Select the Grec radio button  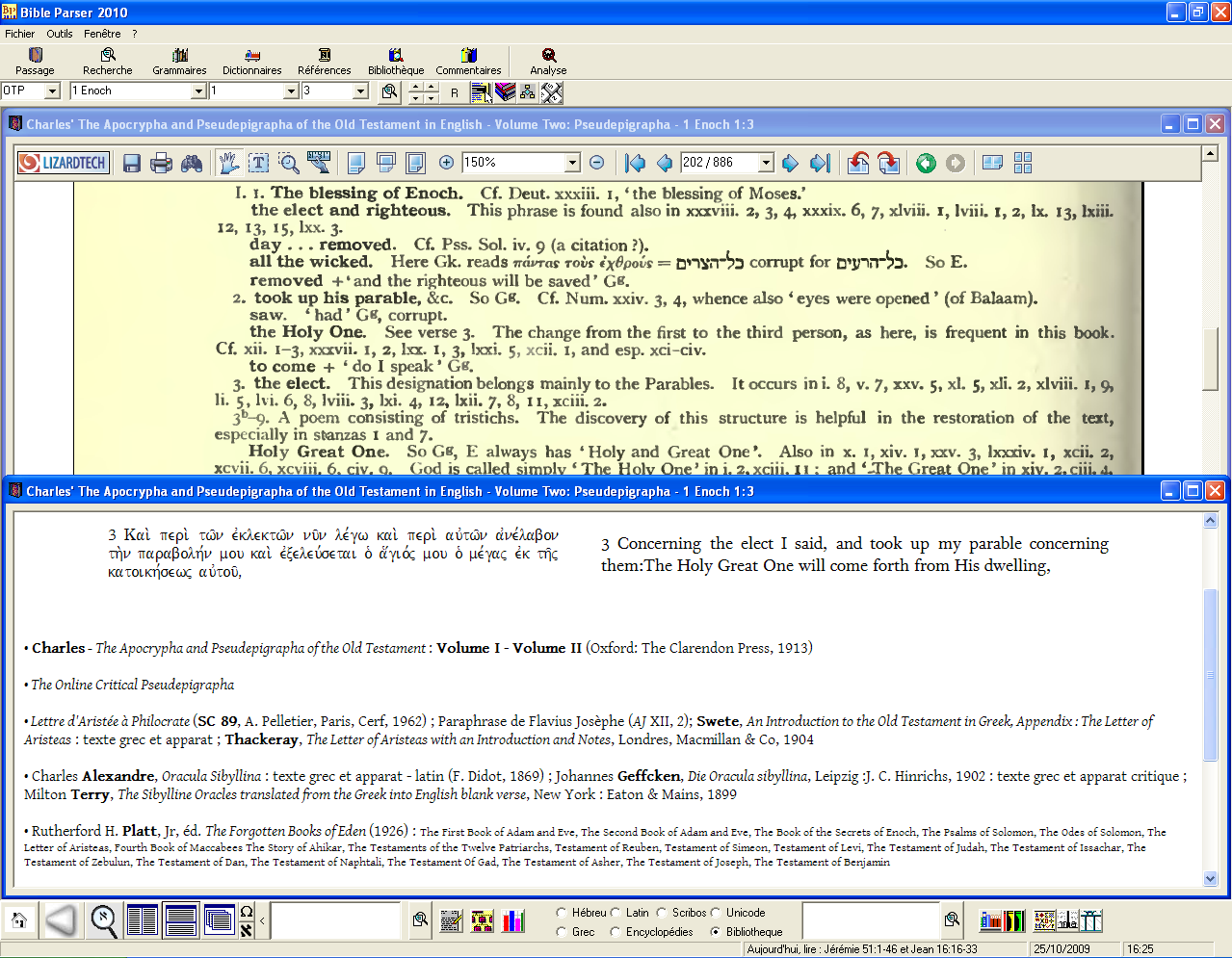(x=562, y=932)
